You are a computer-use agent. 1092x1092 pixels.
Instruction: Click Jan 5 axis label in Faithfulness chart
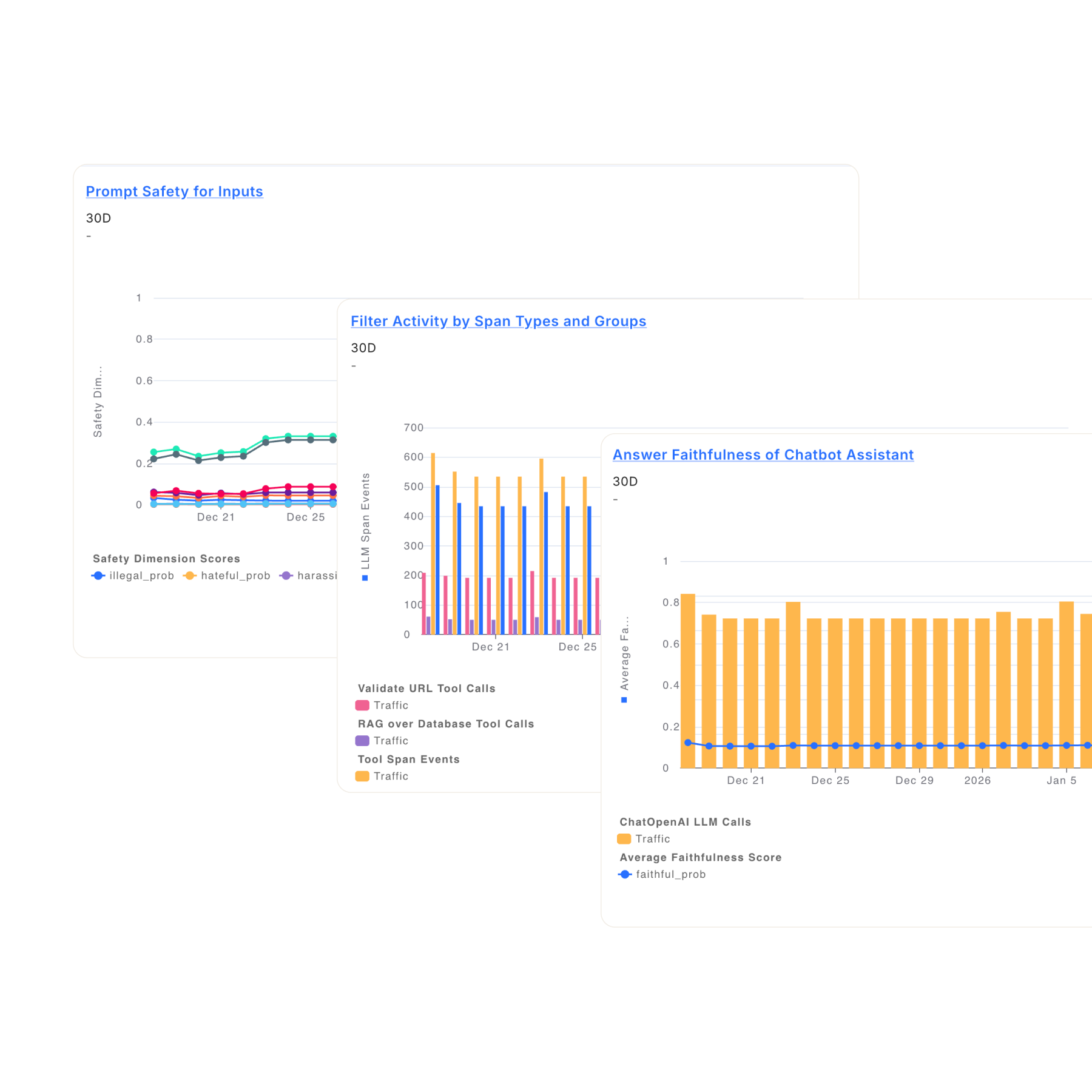coord(1062,781)
